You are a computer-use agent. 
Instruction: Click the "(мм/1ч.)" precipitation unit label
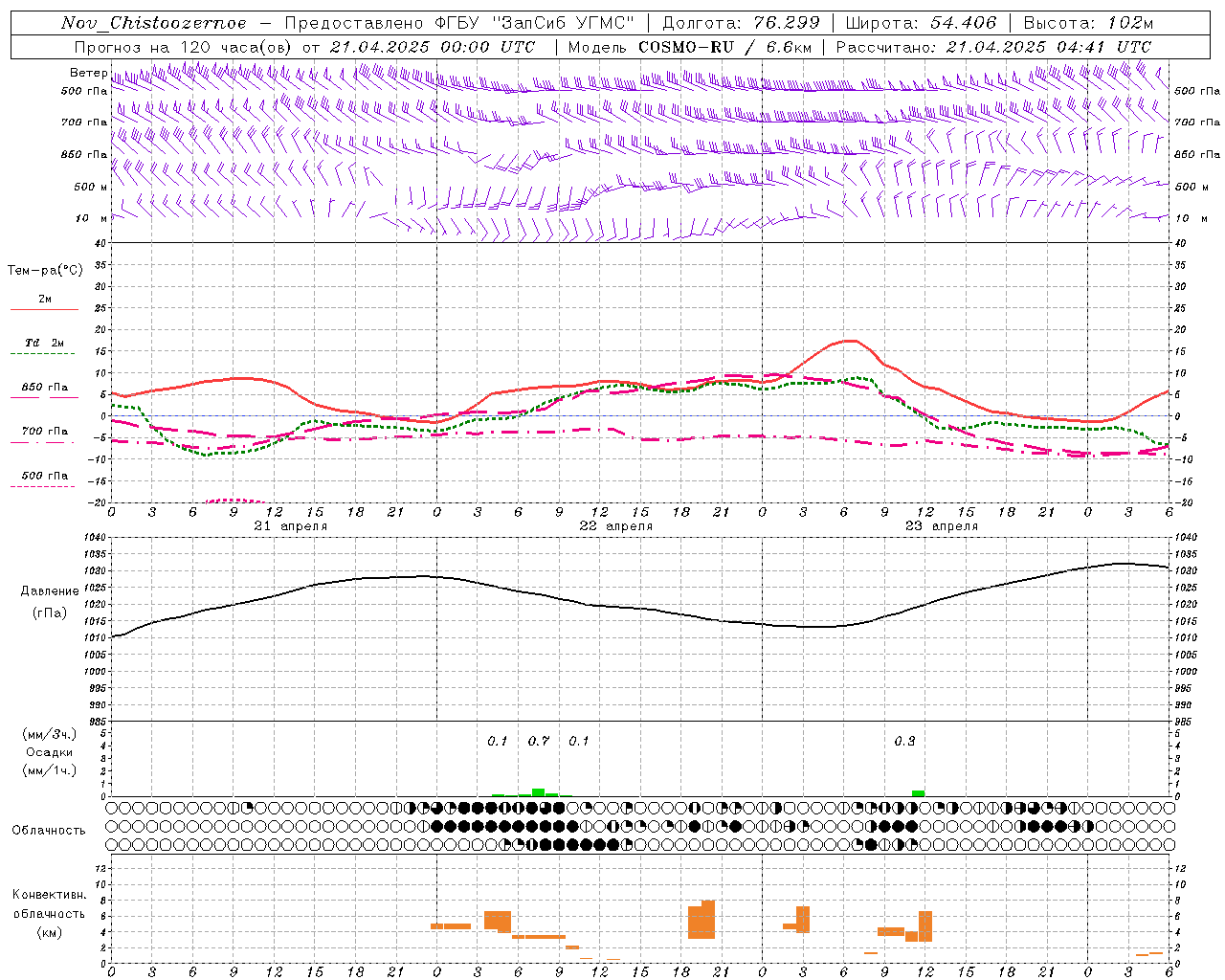click(x=49, y=770)
